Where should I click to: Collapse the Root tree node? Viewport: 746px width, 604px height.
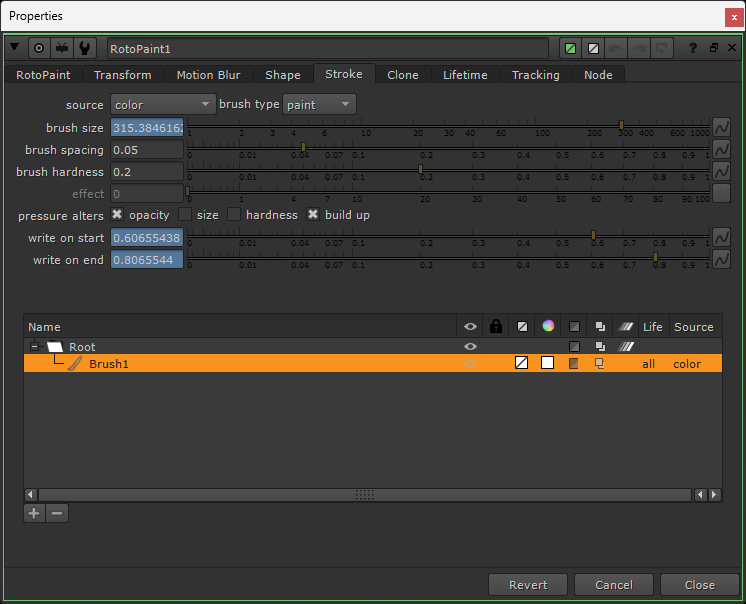(34, 346)
